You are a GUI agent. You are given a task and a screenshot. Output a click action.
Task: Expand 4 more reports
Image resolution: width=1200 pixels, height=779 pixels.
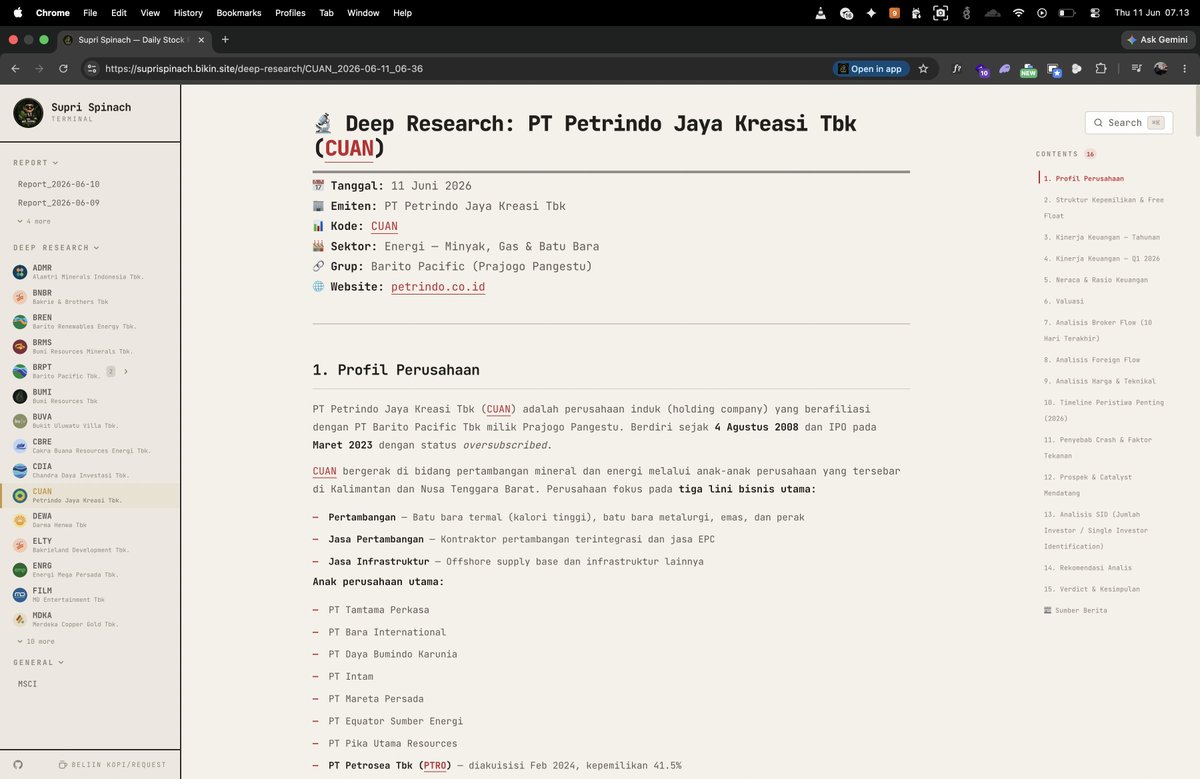click(x=34, y=221)
